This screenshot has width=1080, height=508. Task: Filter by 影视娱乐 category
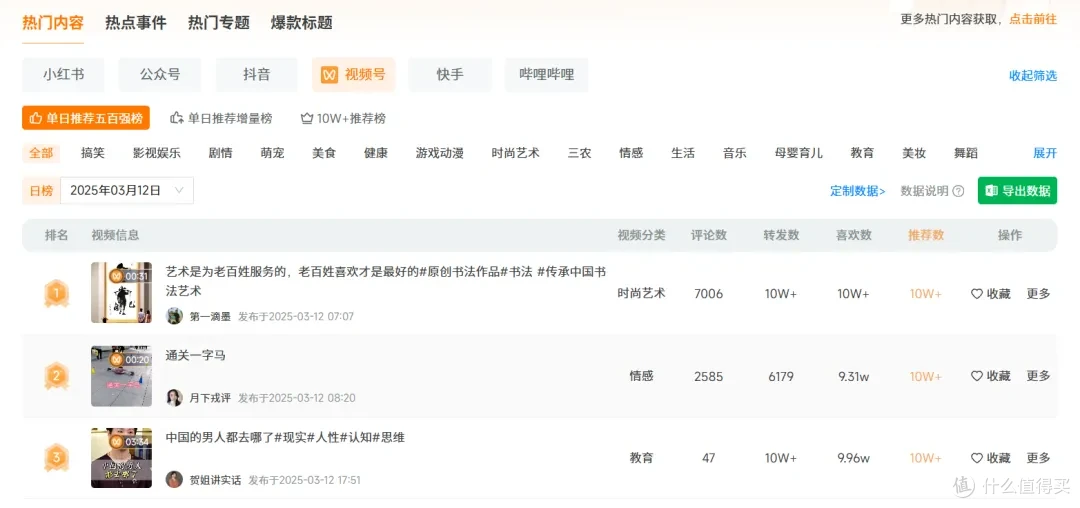[x=157, y=153]
